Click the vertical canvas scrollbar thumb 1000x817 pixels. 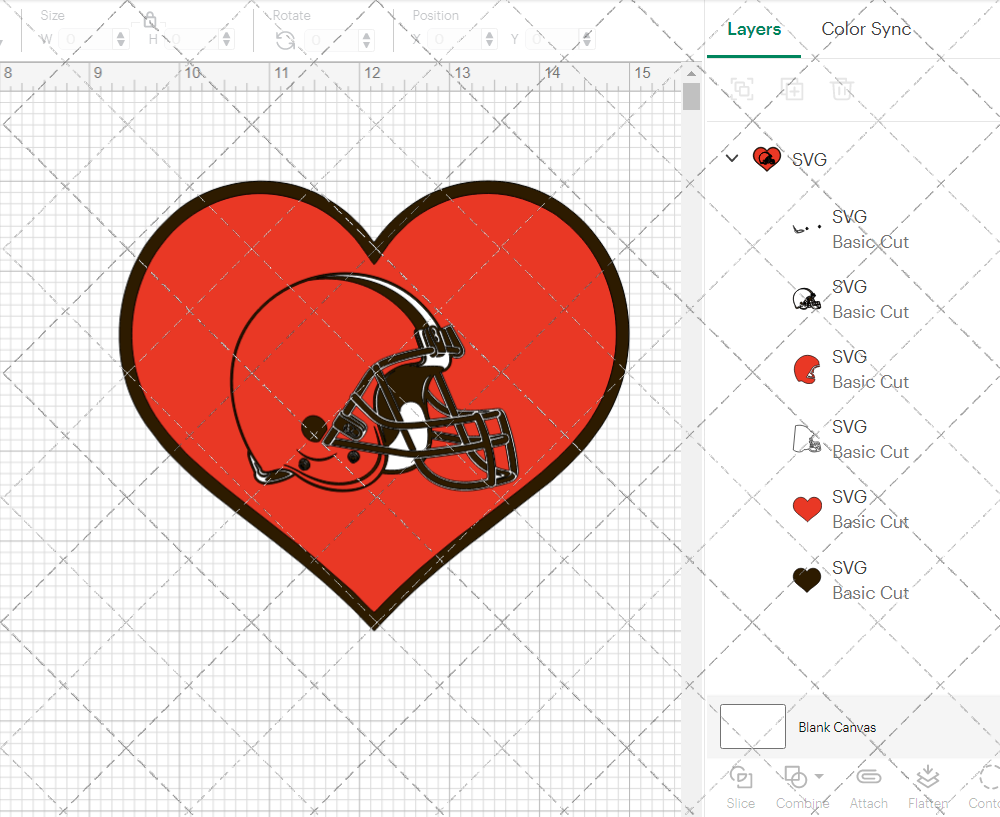click(x=691, y=97)
